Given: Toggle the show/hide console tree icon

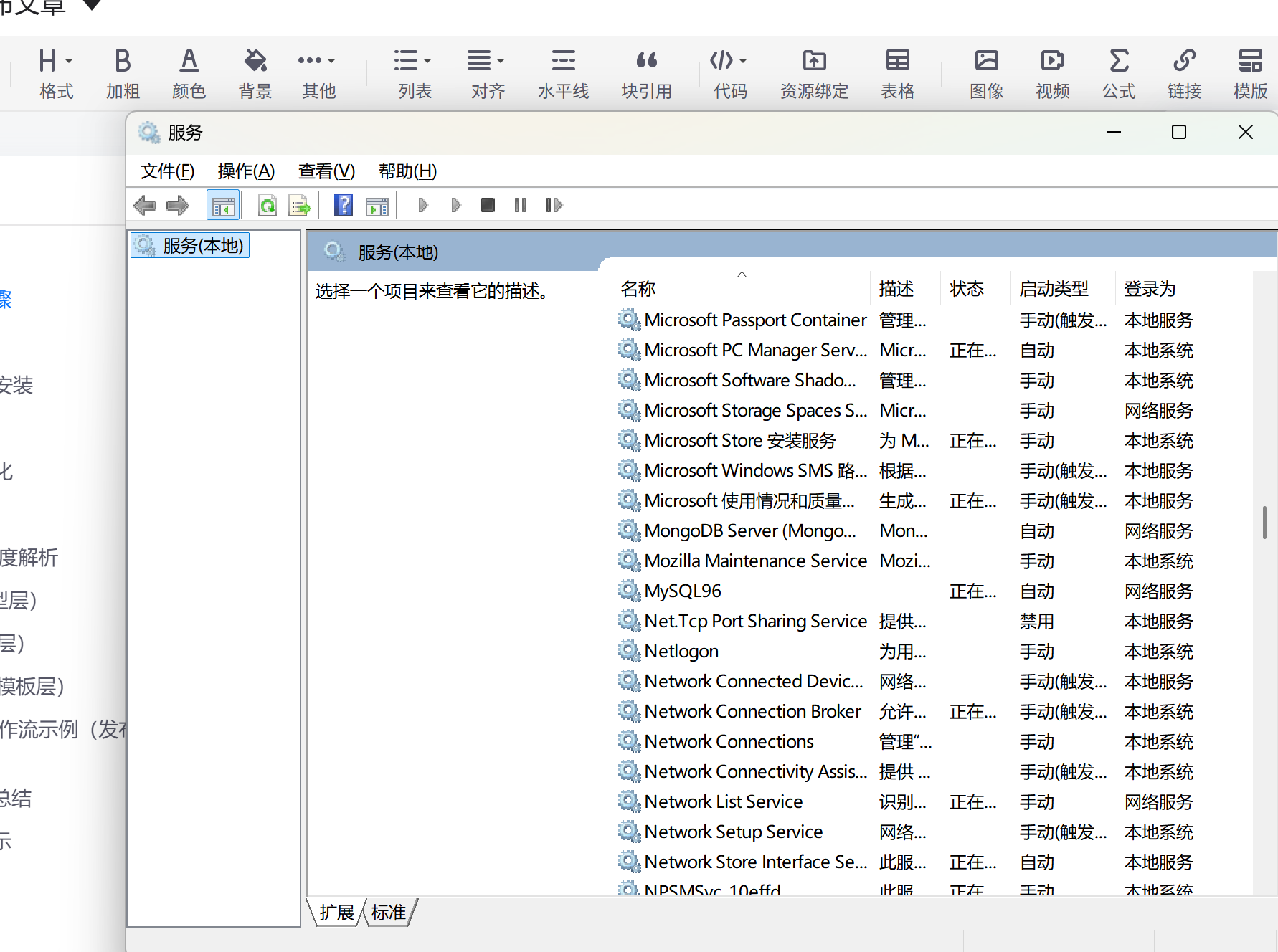Looking at the screenshot, I should (x=223, y=206).
